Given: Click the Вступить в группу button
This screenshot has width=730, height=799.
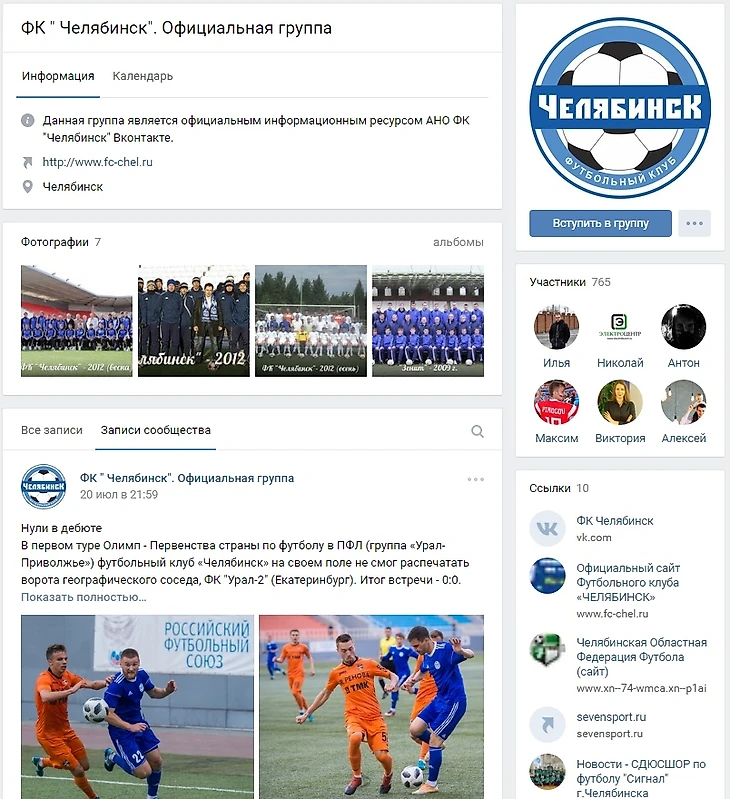Looking at the screenshot, I should (x=600, y=223).
